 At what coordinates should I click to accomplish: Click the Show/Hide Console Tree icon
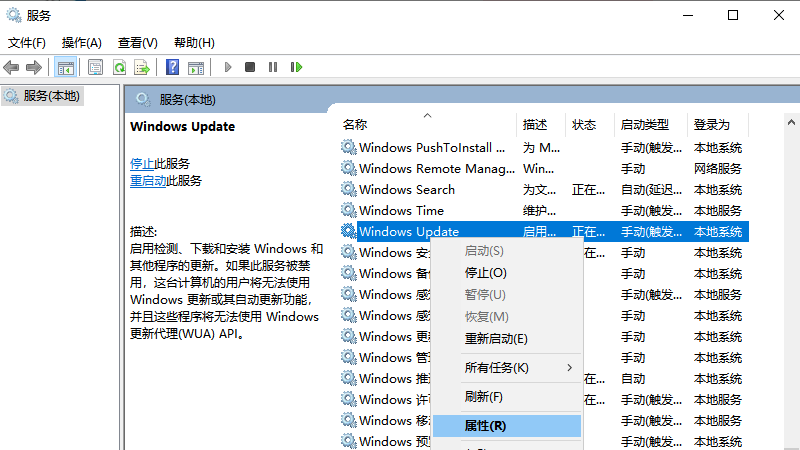65,67
